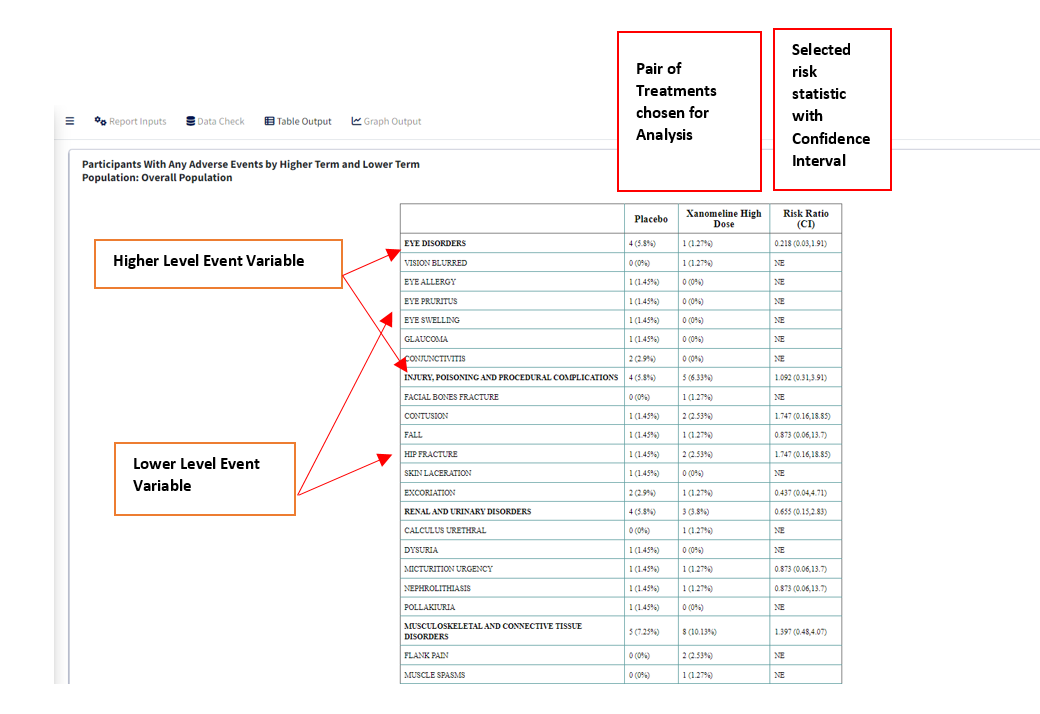The width and height of the screenshot is (1040, 714).
Task: Click the Xanomeline value in the FLANK PAIN row
Action: pos(697,656)
